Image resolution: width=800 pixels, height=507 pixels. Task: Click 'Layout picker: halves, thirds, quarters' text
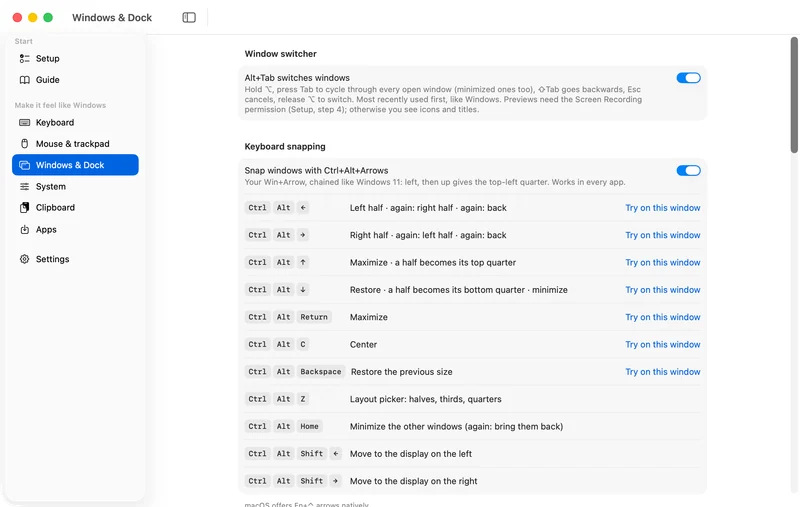pyautogui.click(x=426, y=399)
